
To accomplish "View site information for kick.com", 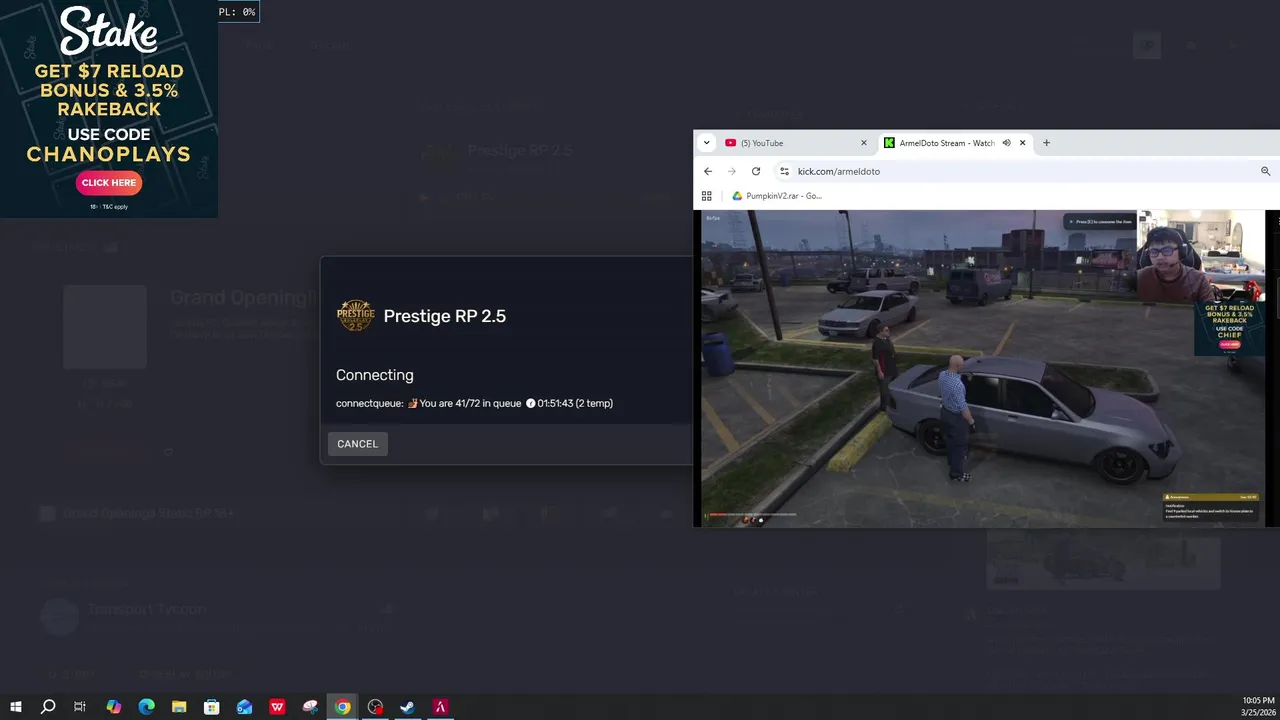I will point(784,171).
